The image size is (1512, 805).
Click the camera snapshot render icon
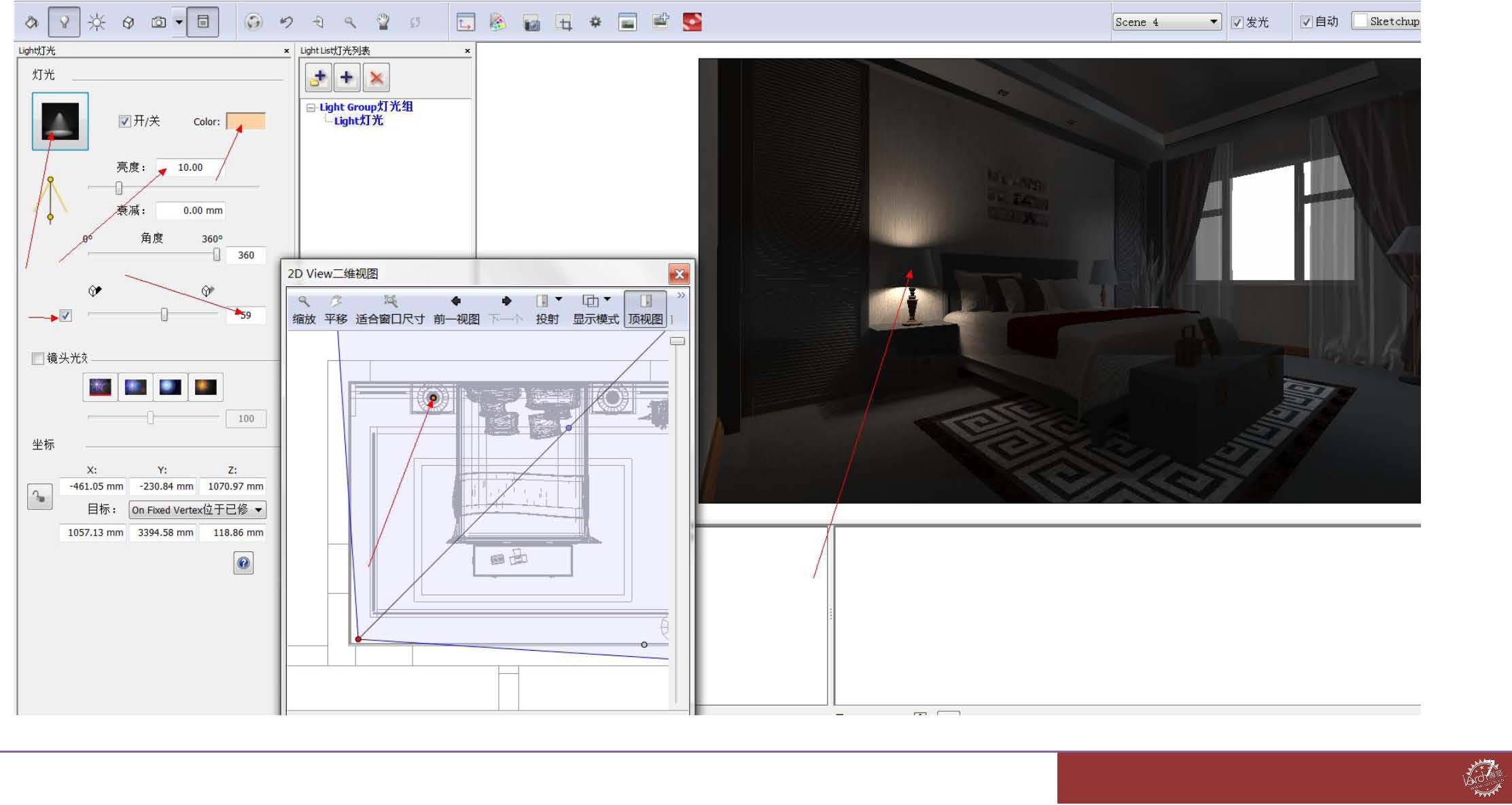531,22
